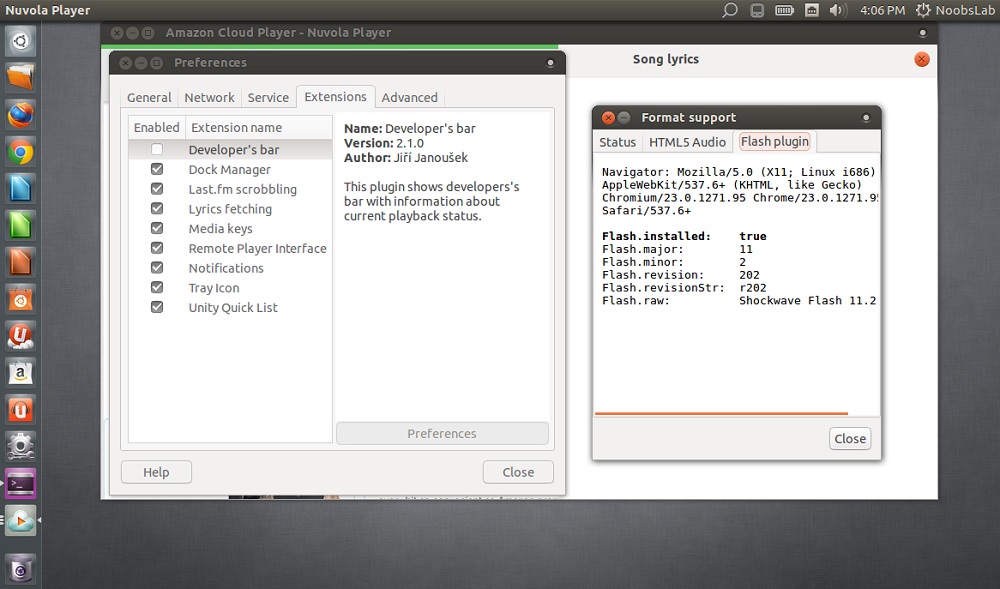The width and height of the screenshot is (1000, 589).
Task: Select Media keys row name
Action: (221, 229)
